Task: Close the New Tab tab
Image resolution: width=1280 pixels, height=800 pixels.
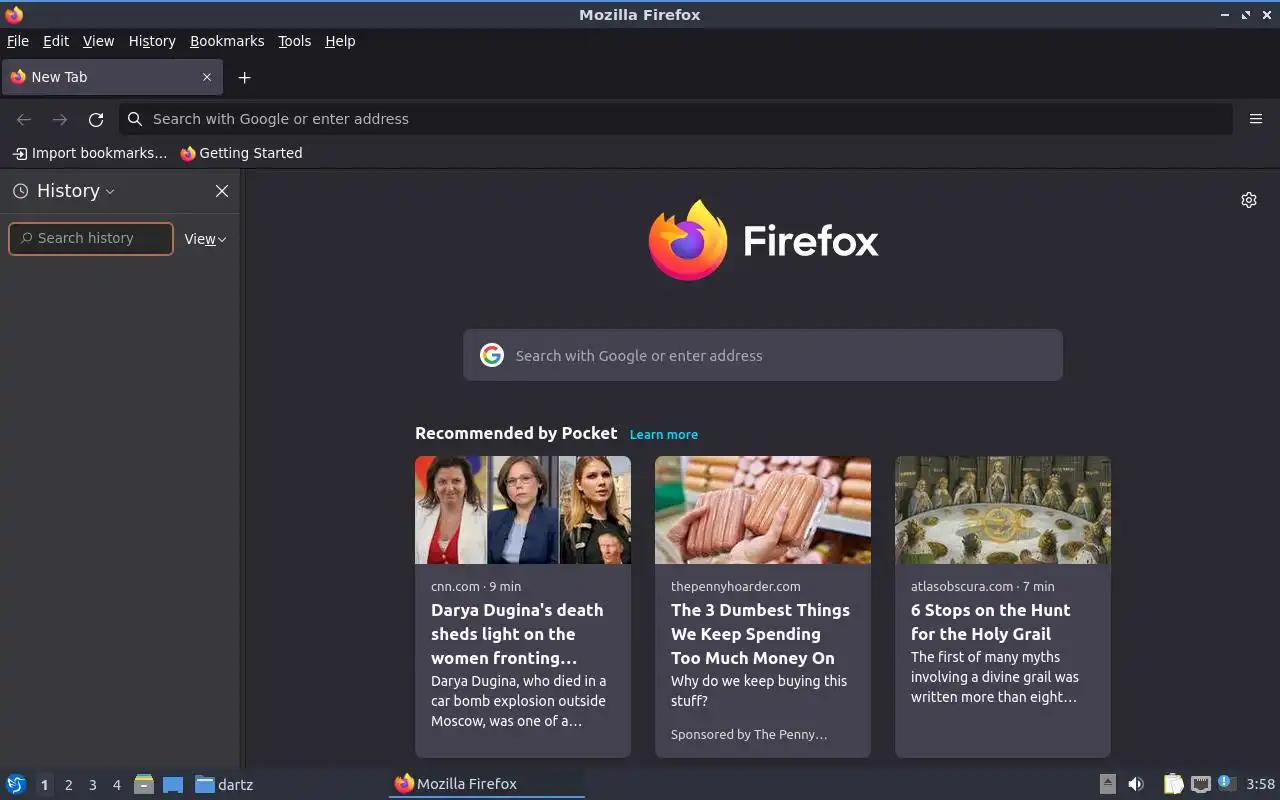Action: click(x=207, y=77)
